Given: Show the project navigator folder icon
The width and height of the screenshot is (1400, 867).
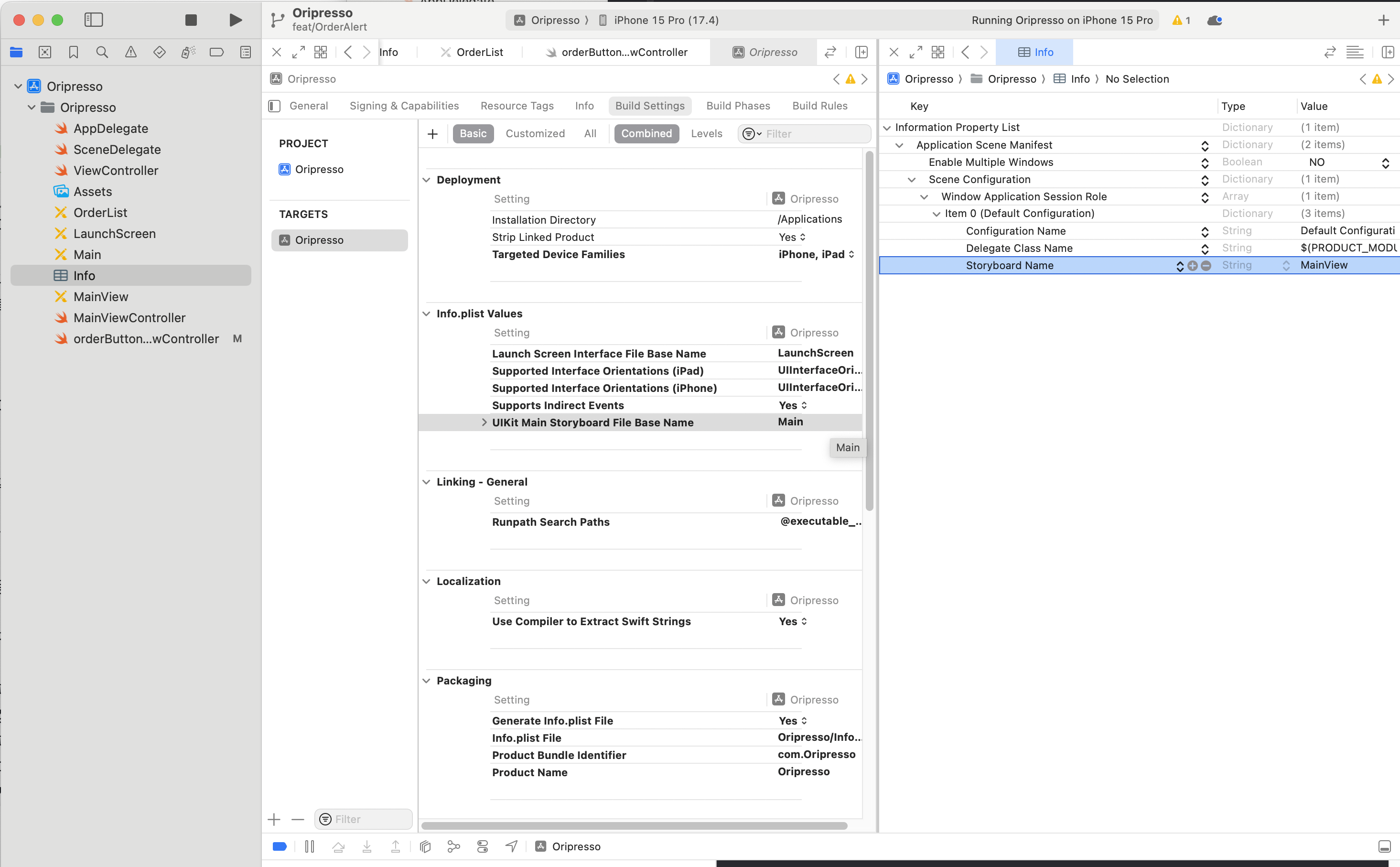Looking at the screenshot, I should (16, 52).
